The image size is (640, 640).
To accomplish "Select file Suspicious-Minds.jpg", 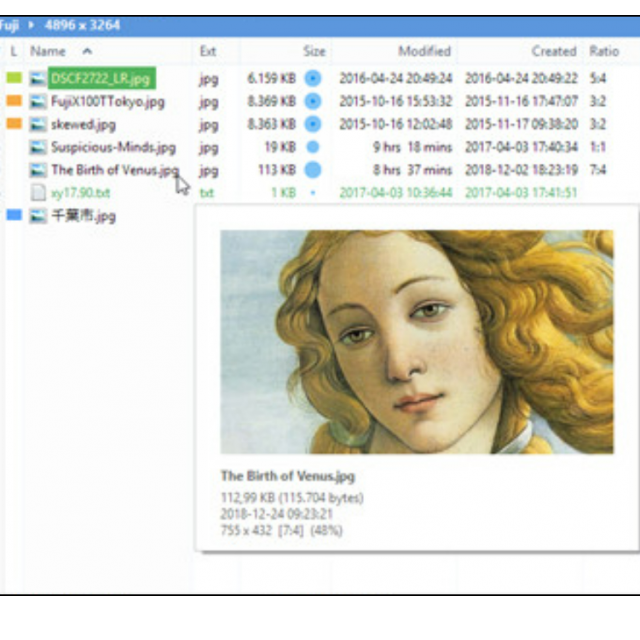I will pos(113,147).
